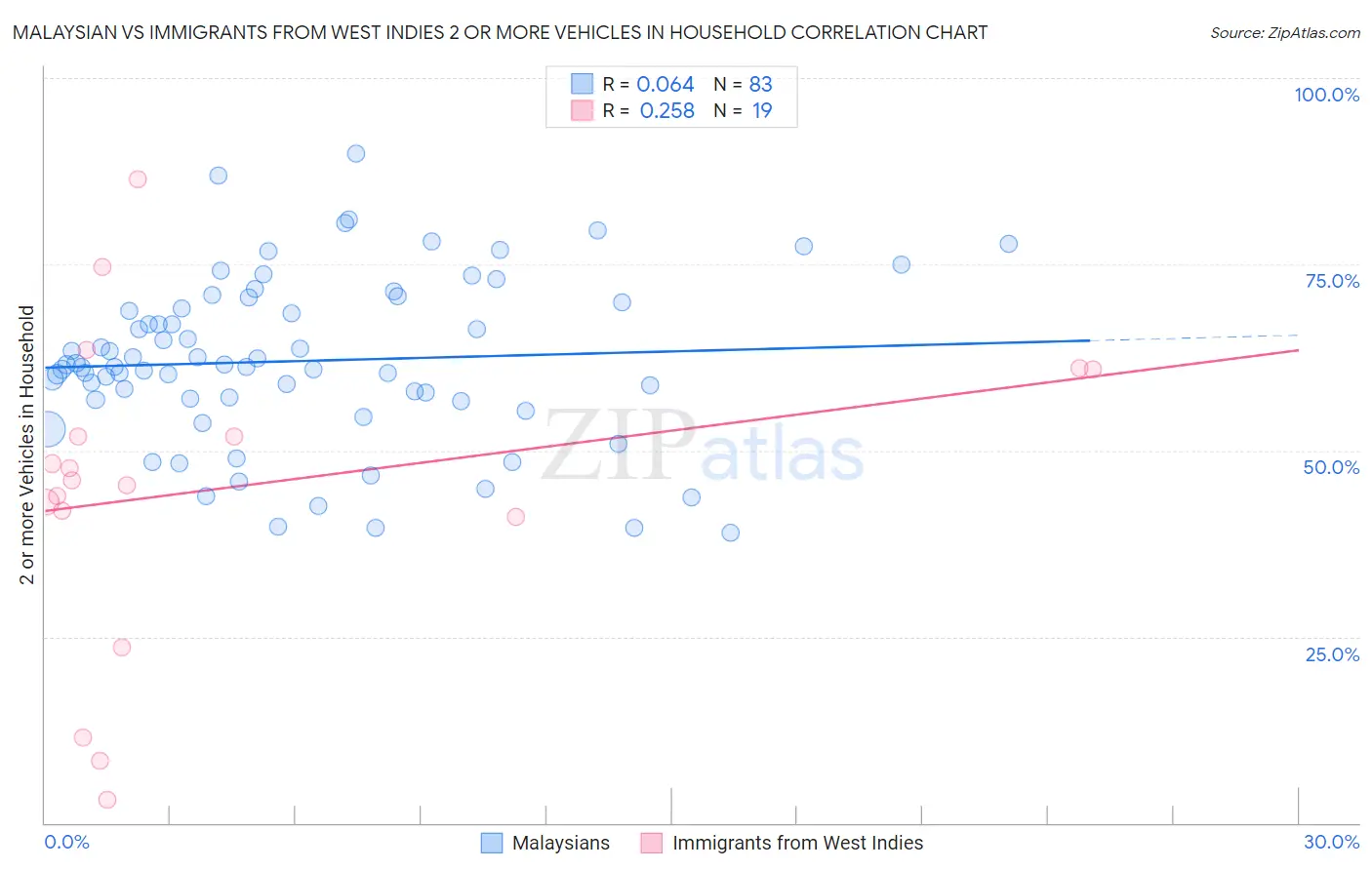Click the blue regression trend line
Screen dimensions: 1372x870
click(566, 354)
